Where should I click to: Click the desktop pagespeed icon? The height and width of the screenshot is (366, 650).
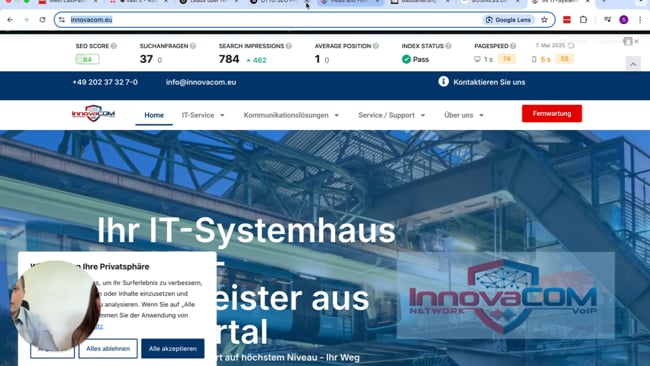coord(477,59)
